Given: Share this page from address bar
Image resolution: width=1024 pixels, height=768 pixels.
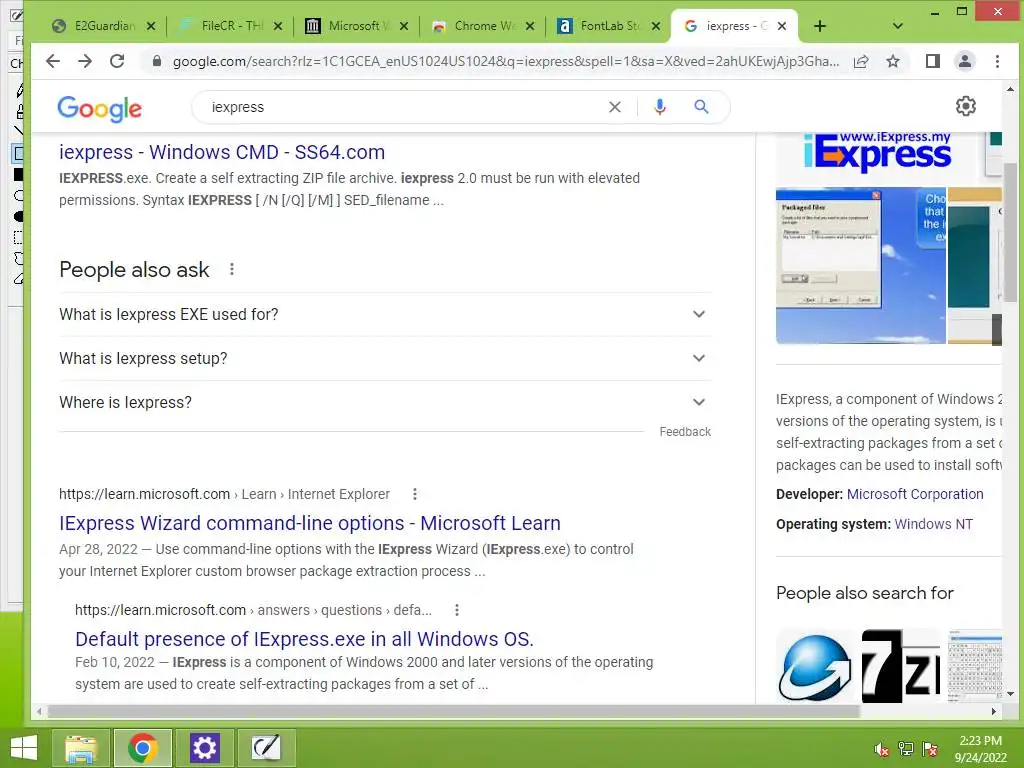Looking at the screenshot, I should (861, 61).
